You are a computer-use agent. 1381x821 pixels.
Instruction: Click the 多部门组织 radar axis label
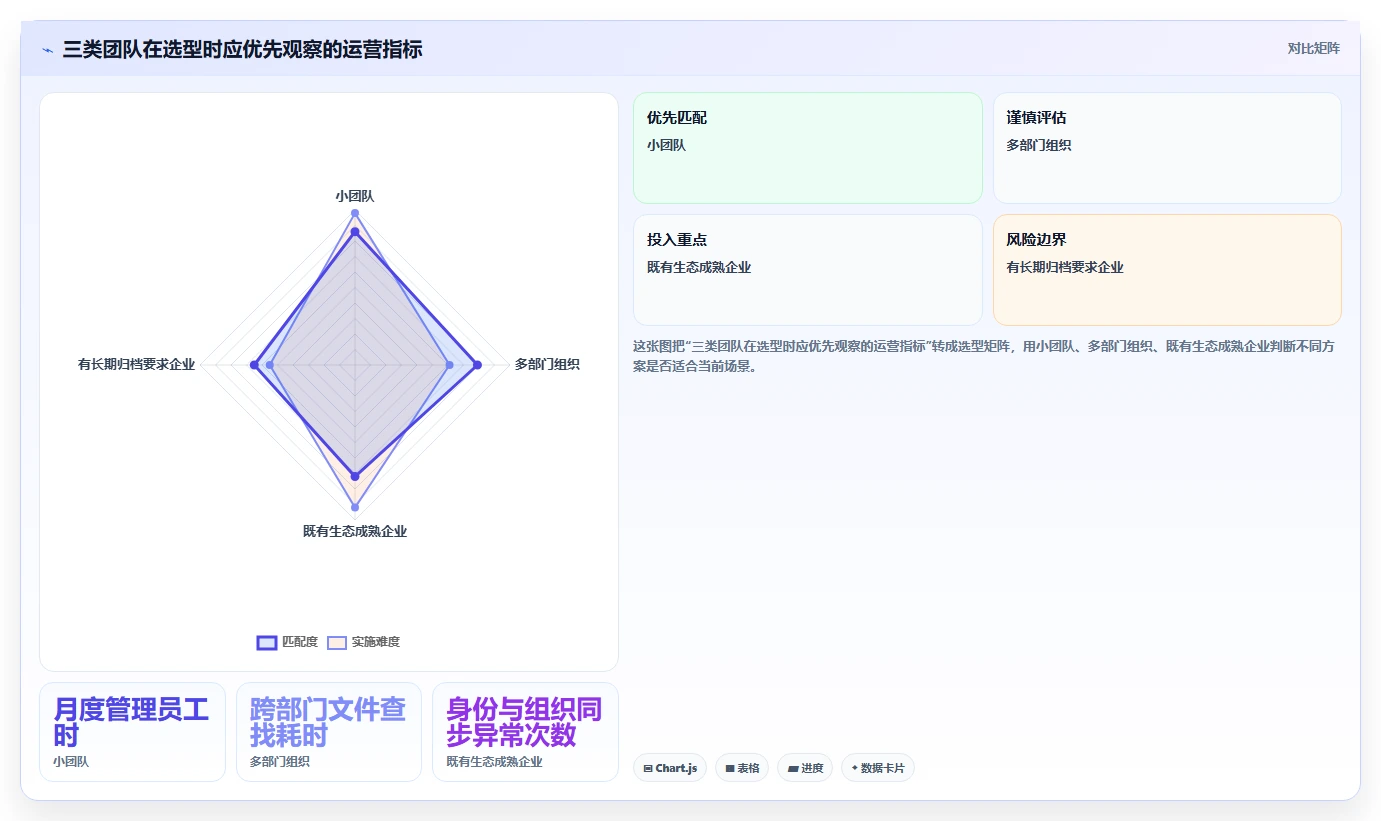[547, 364]
